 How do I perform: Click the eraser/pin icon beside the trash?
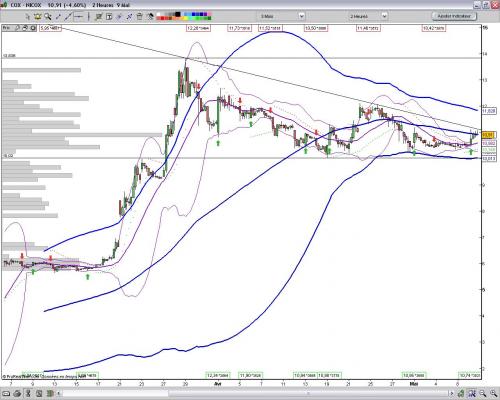[x=150, y=16]
